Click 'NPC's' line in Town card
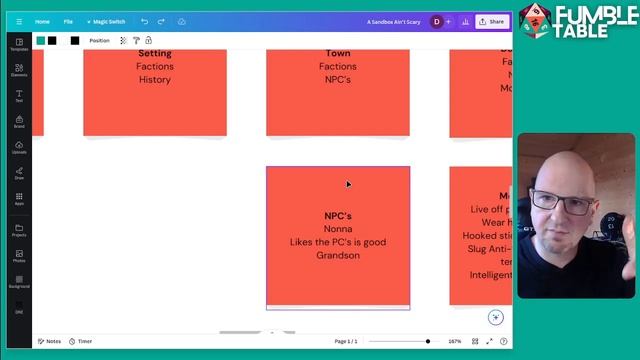The height and width of the screenshot is (360, 640). coord(338,80)
